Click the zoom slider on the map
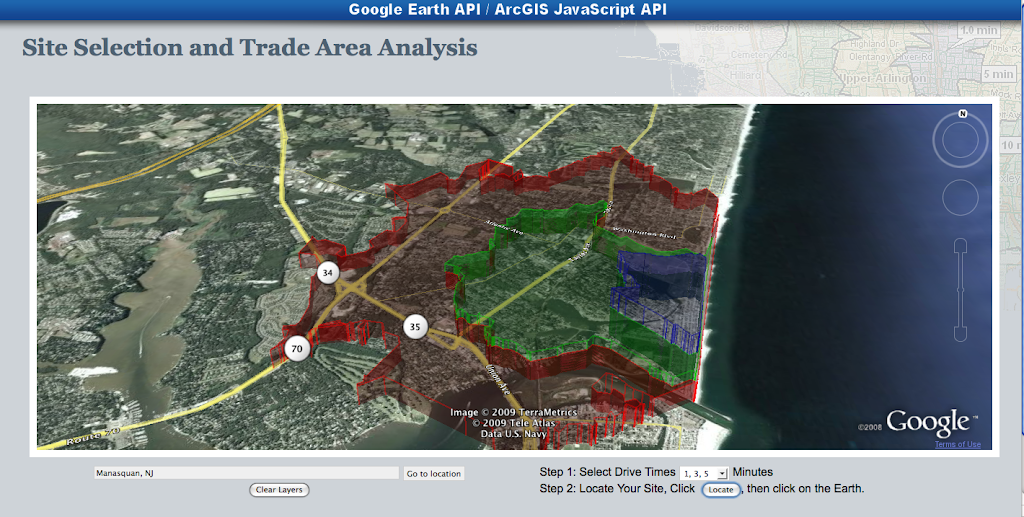The height and width of the screenshot is (517, 1024). [x=960, y=290]
